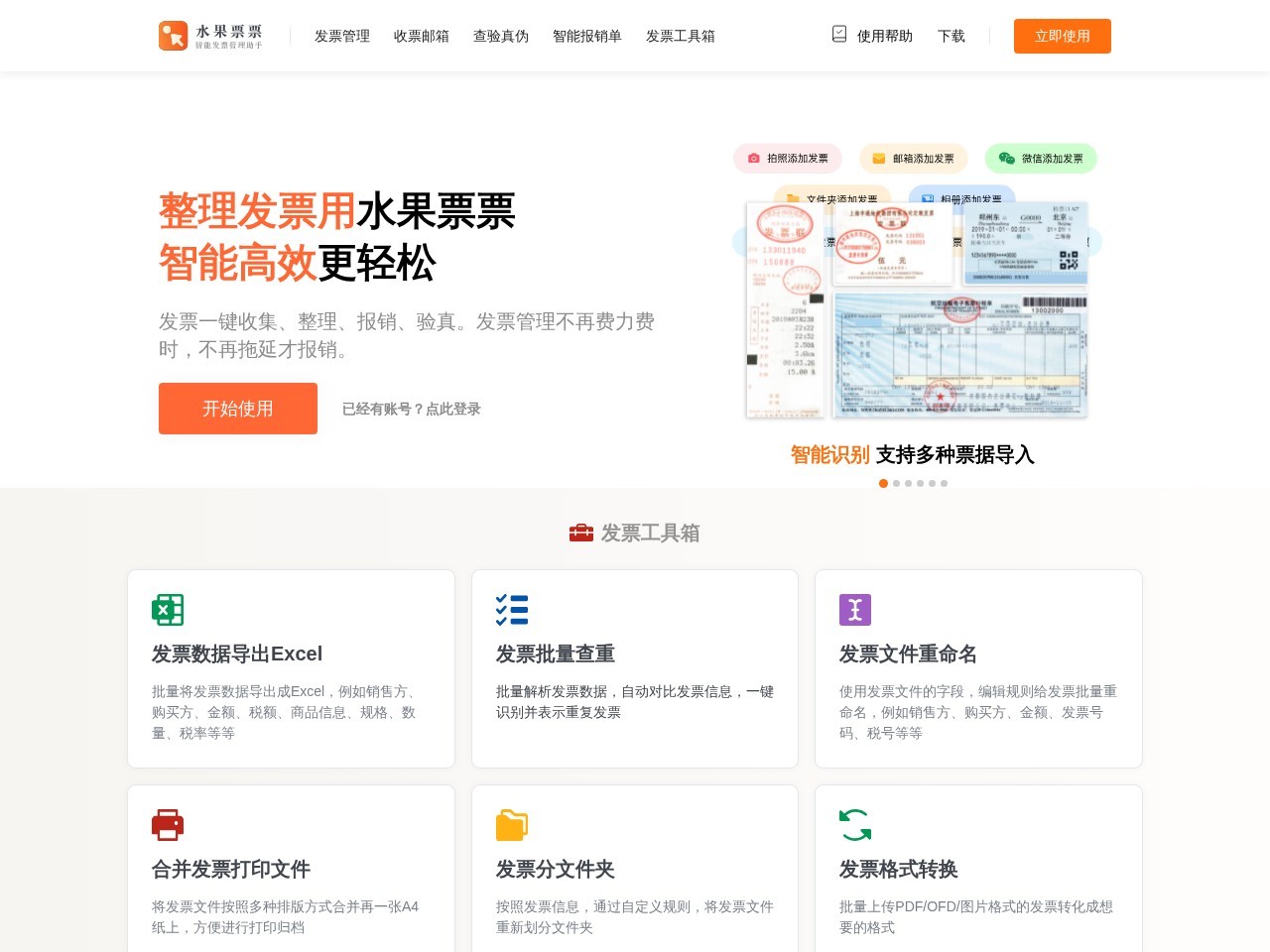Click the yellow folder icon for 发票分文件夹
The height and width of the screenshot is (952, 1270).
[512, 825]
